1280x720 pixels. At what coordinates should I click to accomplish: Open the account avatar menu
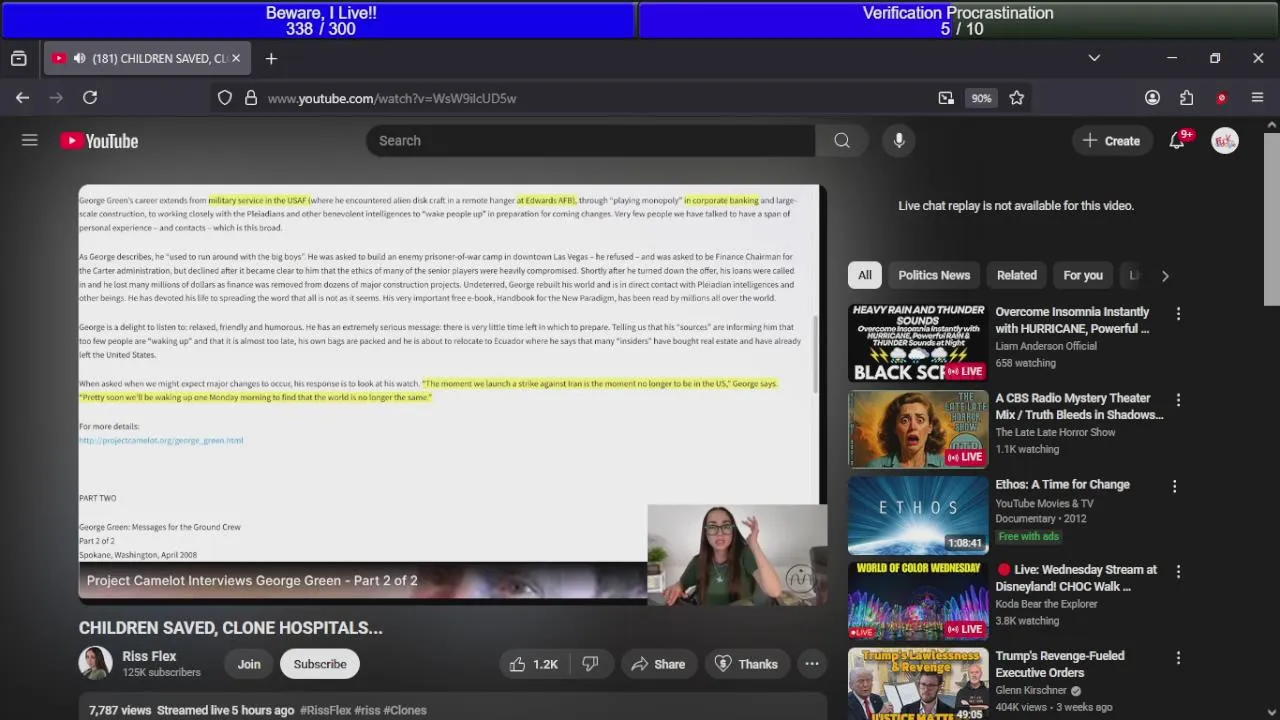pyautogui.click(x=1225, y=141)
